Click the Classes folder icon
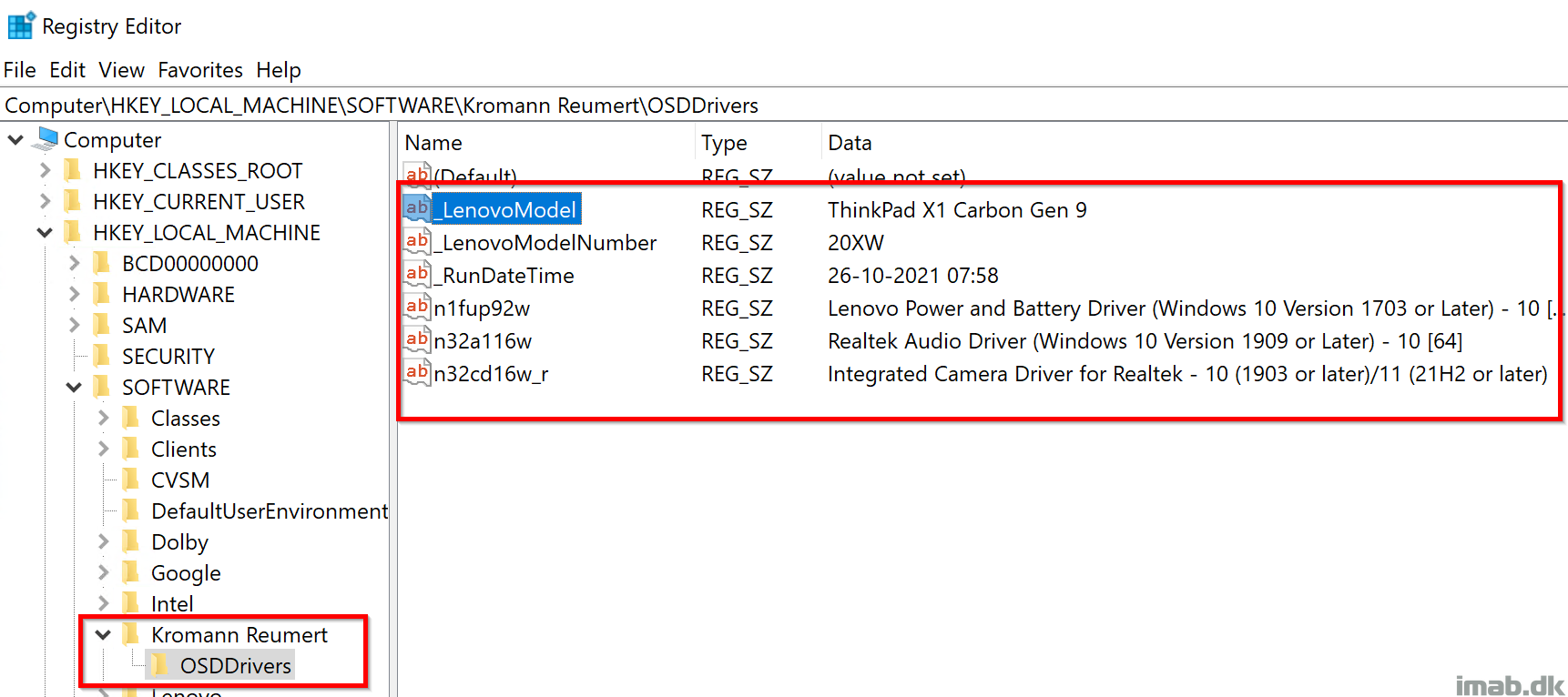This screenshot has width=1568, height=697. tap(131, 418)
